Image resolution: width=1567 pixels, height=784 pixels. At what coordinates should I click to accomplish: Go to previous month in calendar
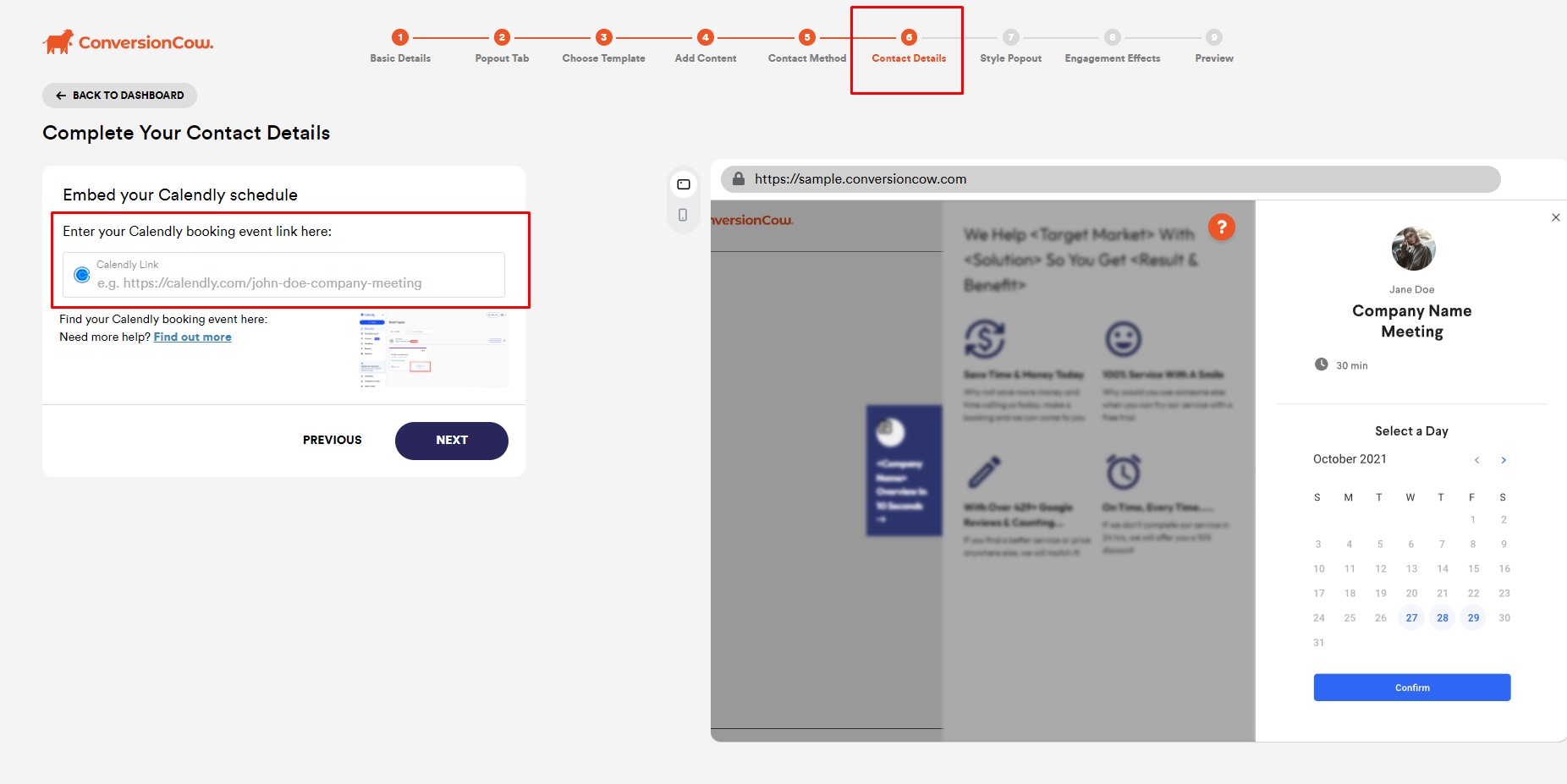pyautogui.click(x=1476, y=460)
